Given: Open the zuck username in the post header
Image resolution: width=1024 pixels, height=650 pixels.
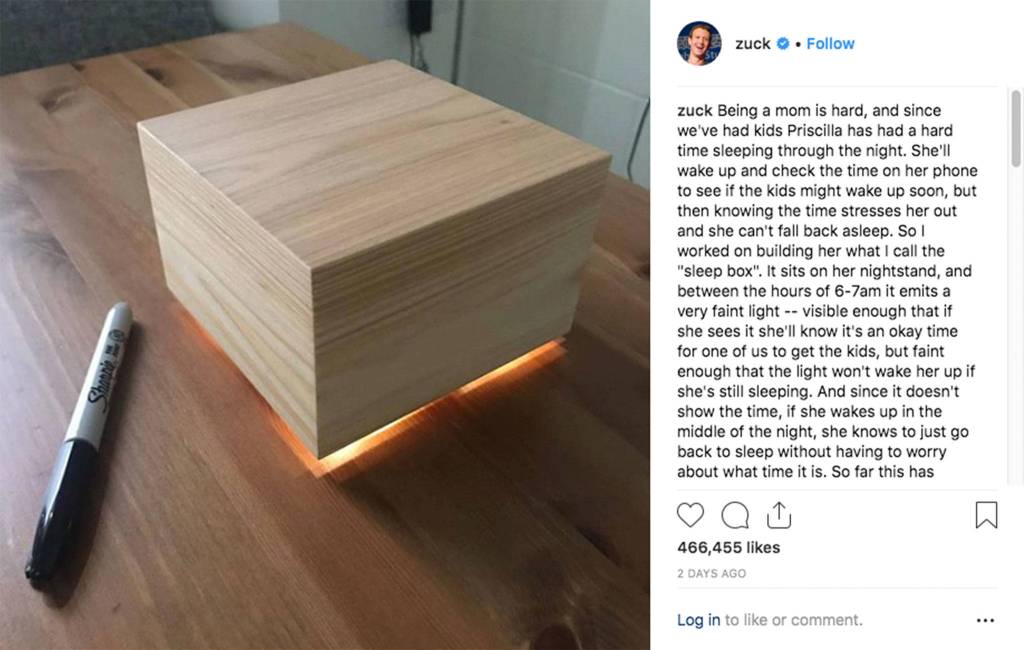Looking at the screenshot, I should tap(753, 44).
